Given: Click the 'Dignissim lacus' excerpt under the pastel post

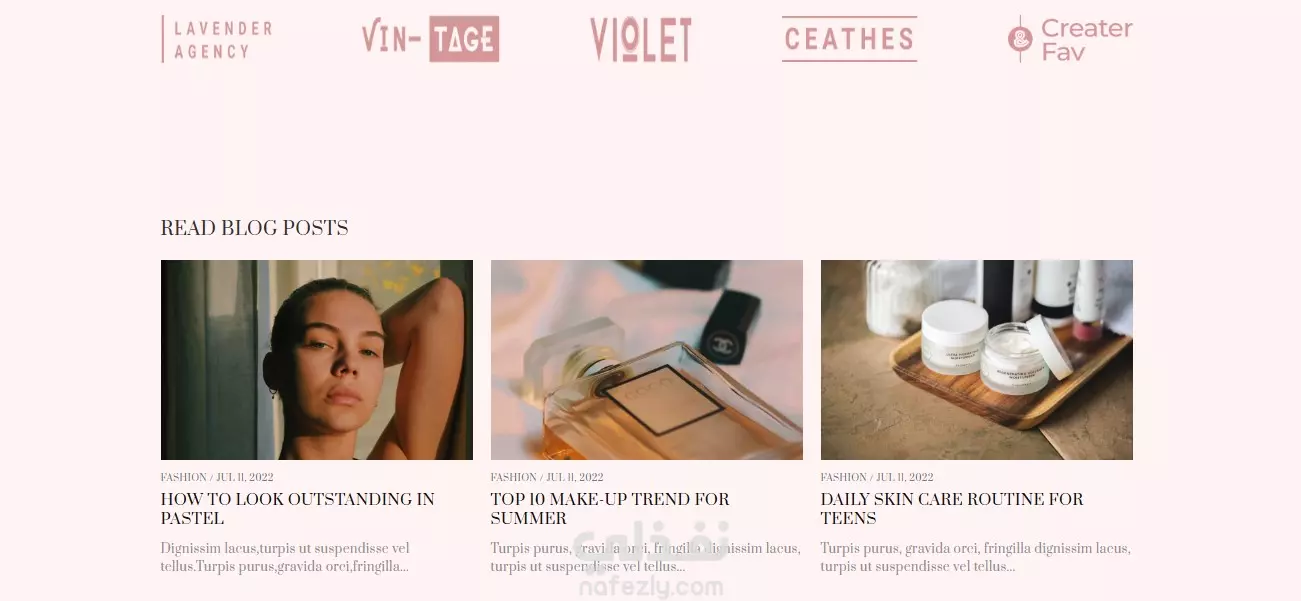Looking at the screenshot, I should click(x=285, y=557).
